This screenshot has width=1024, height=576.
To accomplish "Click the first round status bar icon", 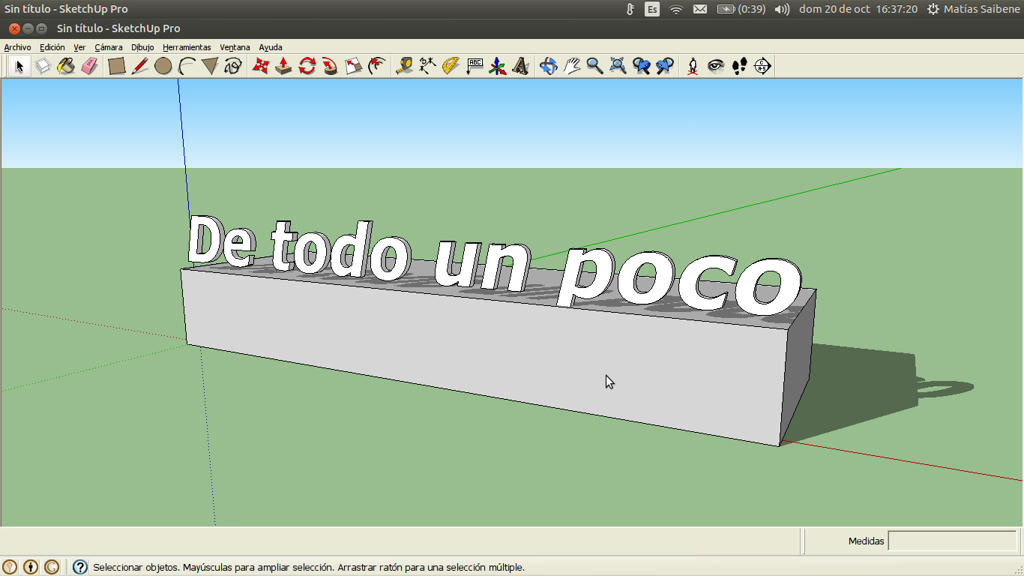I will 10,567.
